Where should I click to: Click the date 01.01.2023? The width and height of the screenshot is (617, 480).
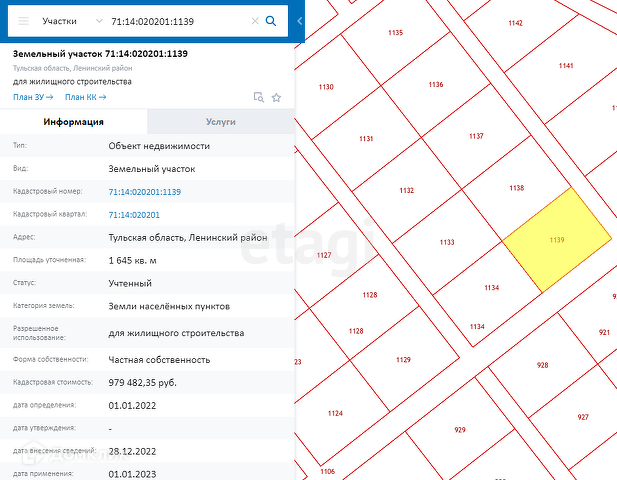(132, 474)
